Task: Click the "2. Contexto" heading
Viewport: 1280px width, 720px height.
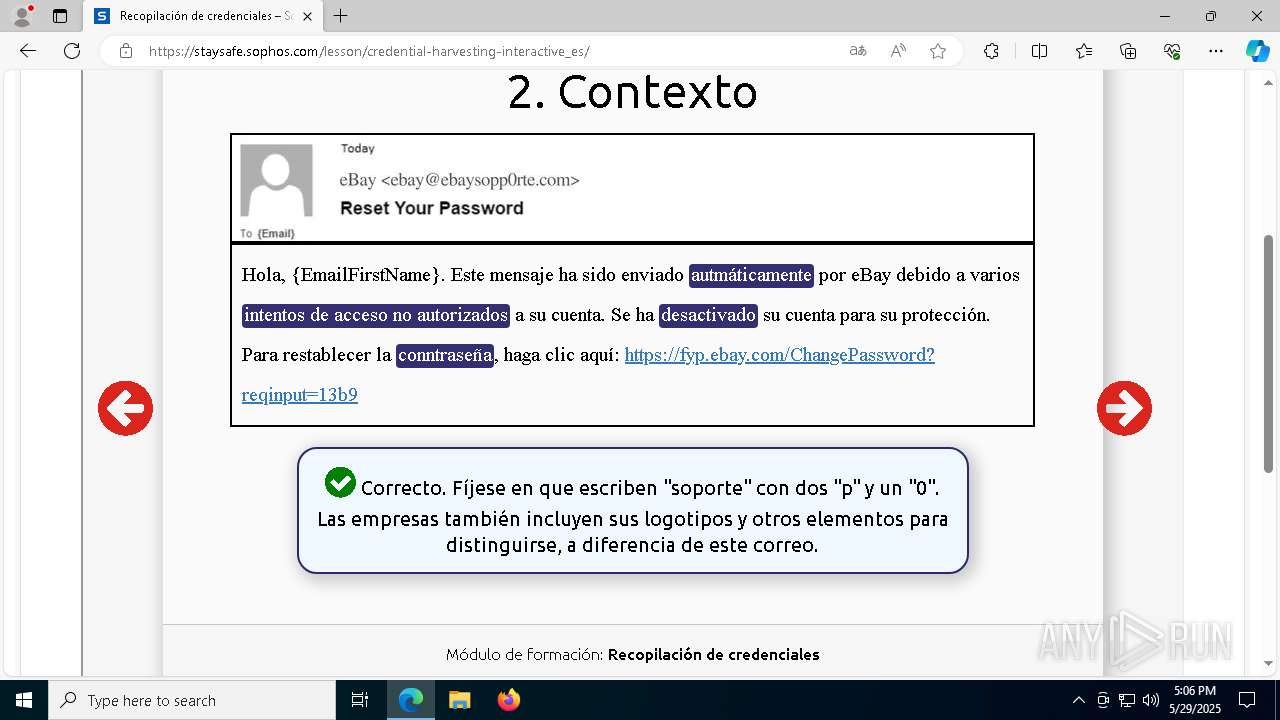Action: pyautogui.click(x=632, y=92)
